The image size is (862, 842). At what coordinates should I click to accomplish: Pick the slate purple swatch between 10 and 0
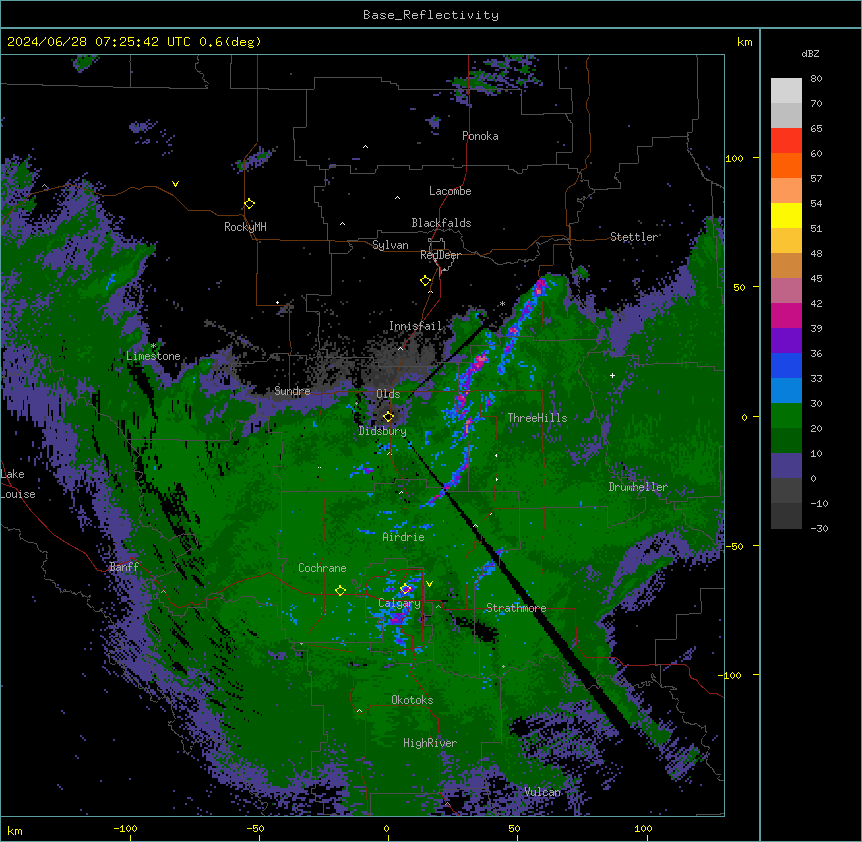tap(786, 466)
